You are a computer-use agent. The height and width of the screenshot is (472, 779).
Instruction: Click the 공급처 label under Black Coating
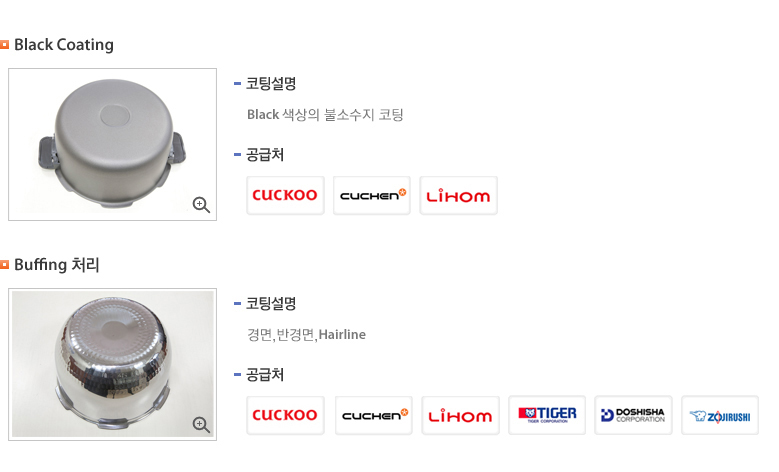(x=265, y=155)
